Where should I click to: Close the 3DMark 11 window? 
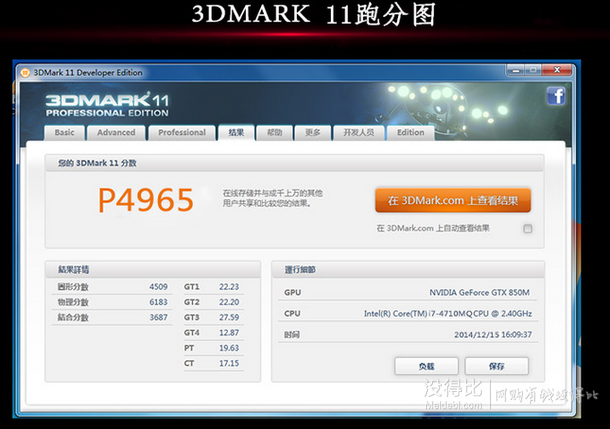point(557,70)
